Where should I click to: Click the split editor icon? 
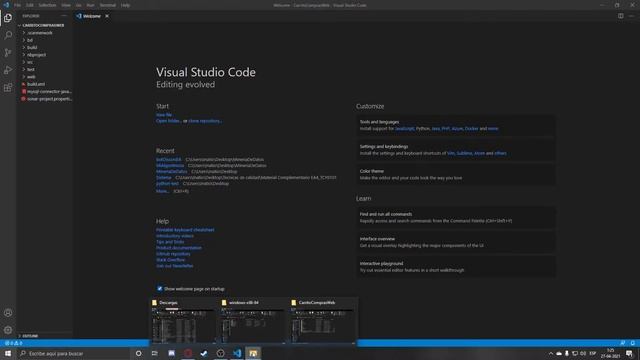(x=620, y=16)
